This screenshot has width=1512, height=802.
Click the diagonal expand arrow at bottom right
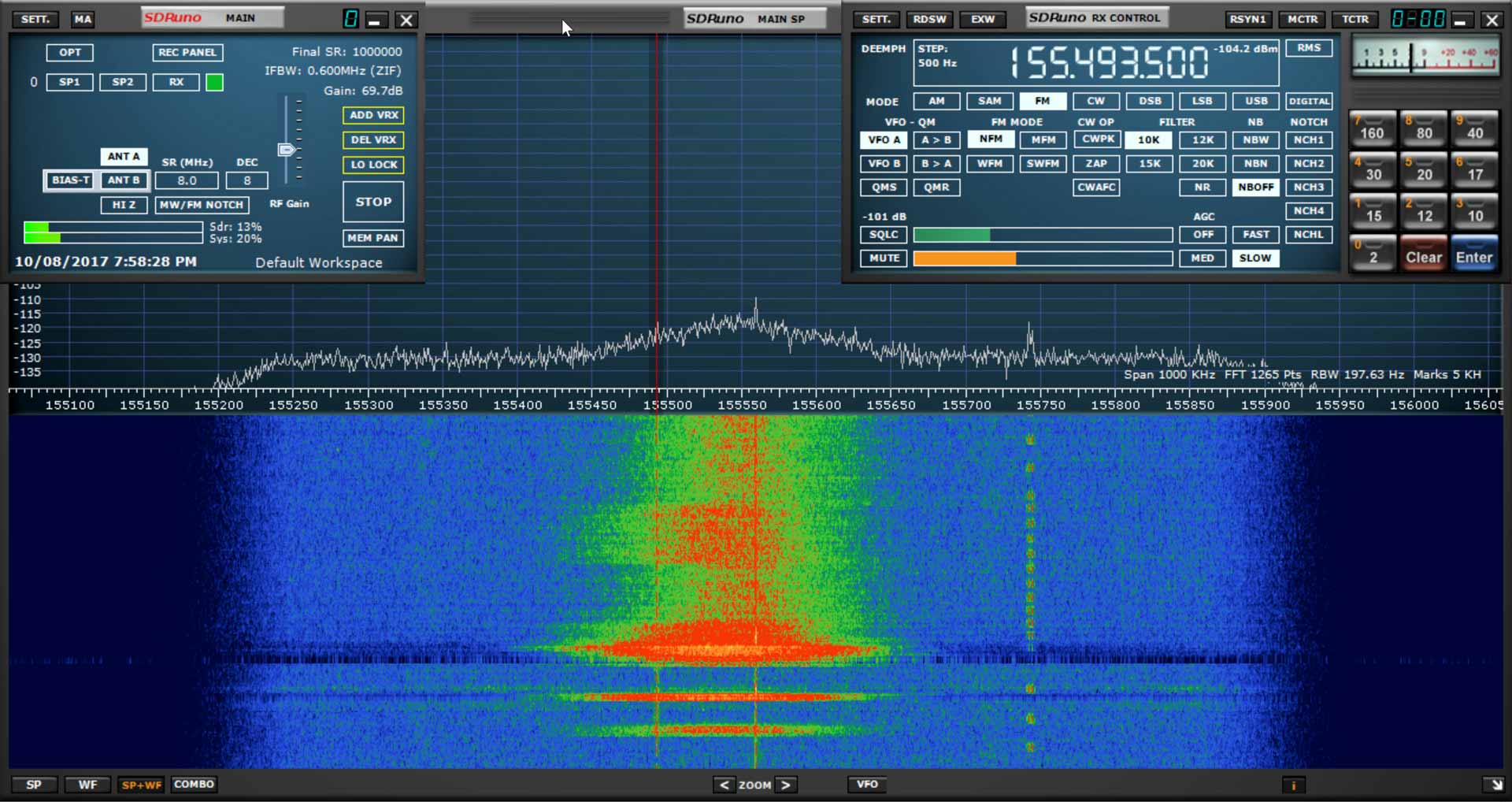(1494, 785)
